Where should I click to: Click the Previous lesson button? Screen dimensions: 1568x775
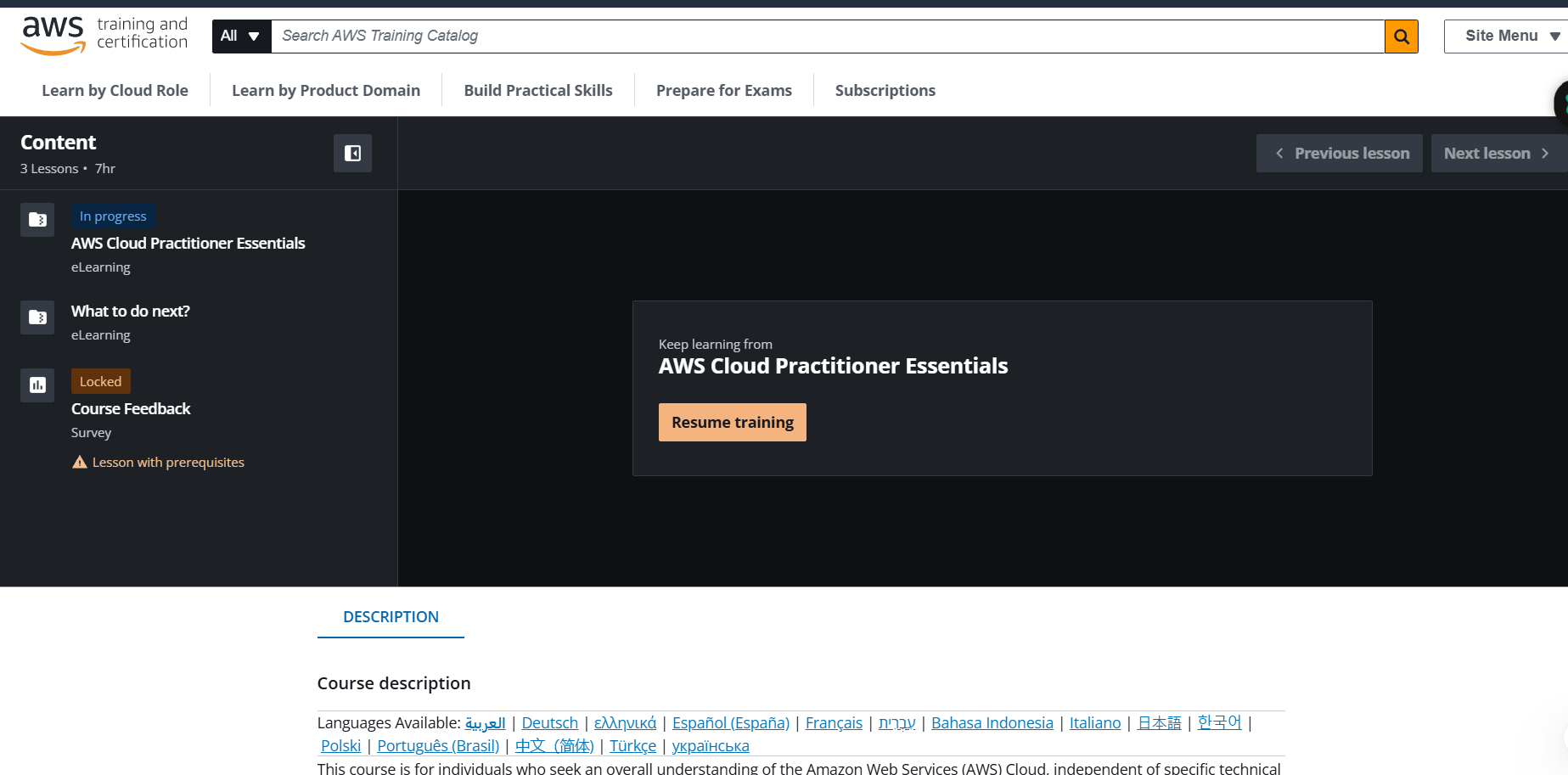pos(1340,153)
